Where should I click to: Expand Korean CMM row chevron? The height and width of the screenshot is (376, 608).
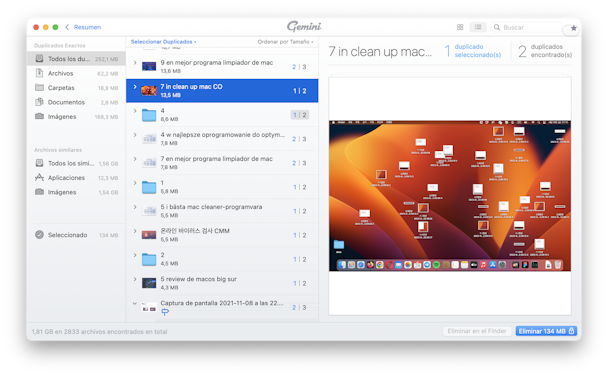135,231
